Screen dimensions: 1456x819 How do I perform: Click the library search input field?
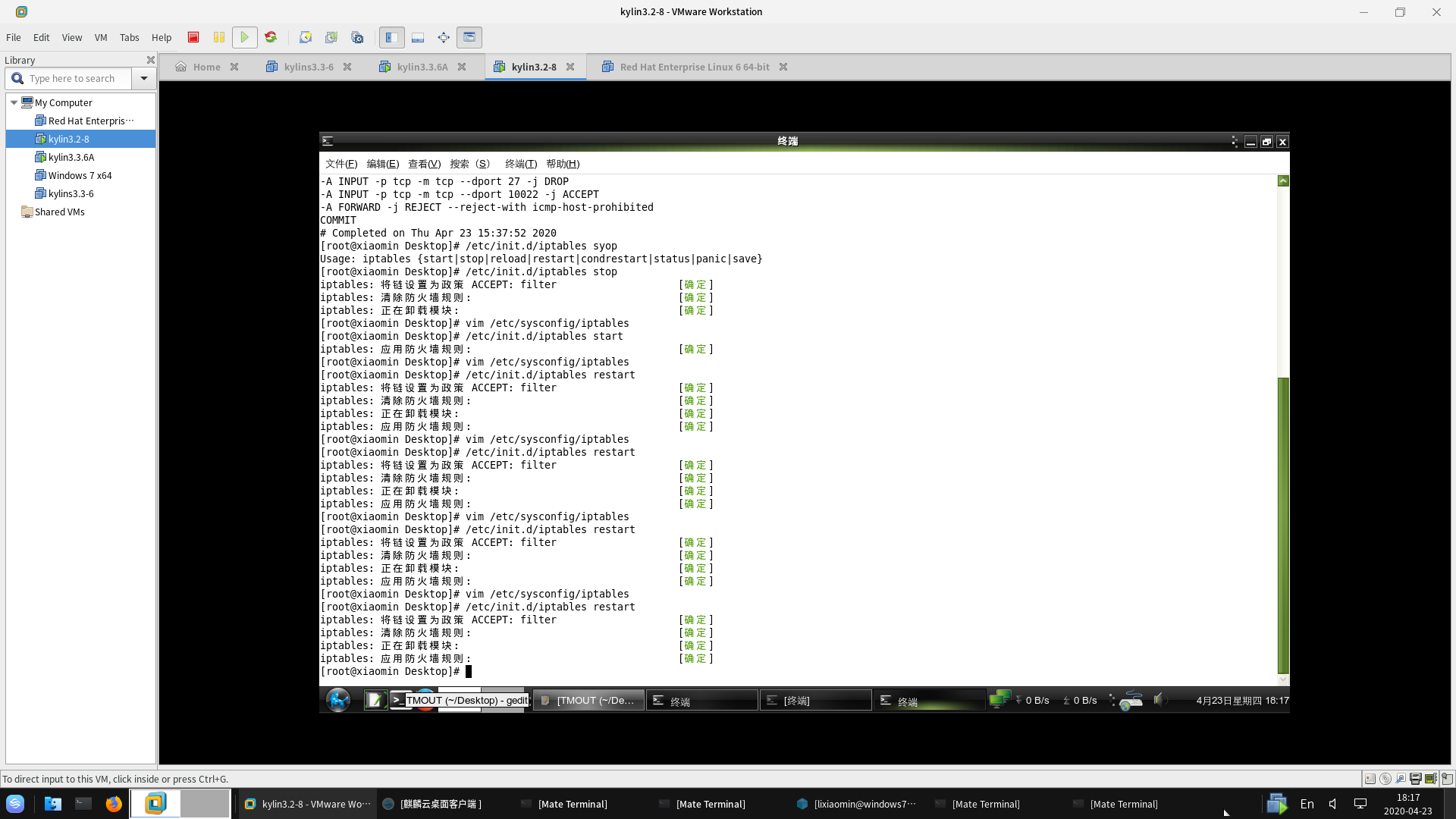pos(76,78)
